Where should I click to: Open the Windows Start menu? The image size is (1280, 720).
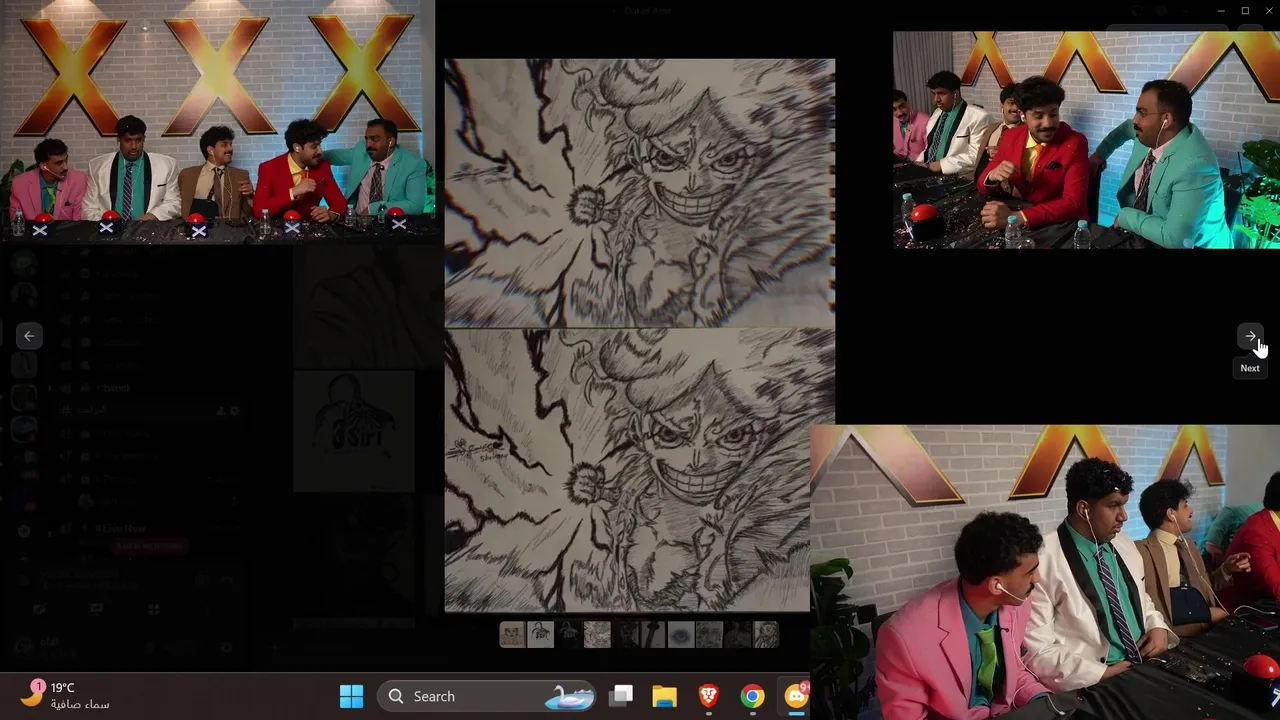tap(351, 696)
